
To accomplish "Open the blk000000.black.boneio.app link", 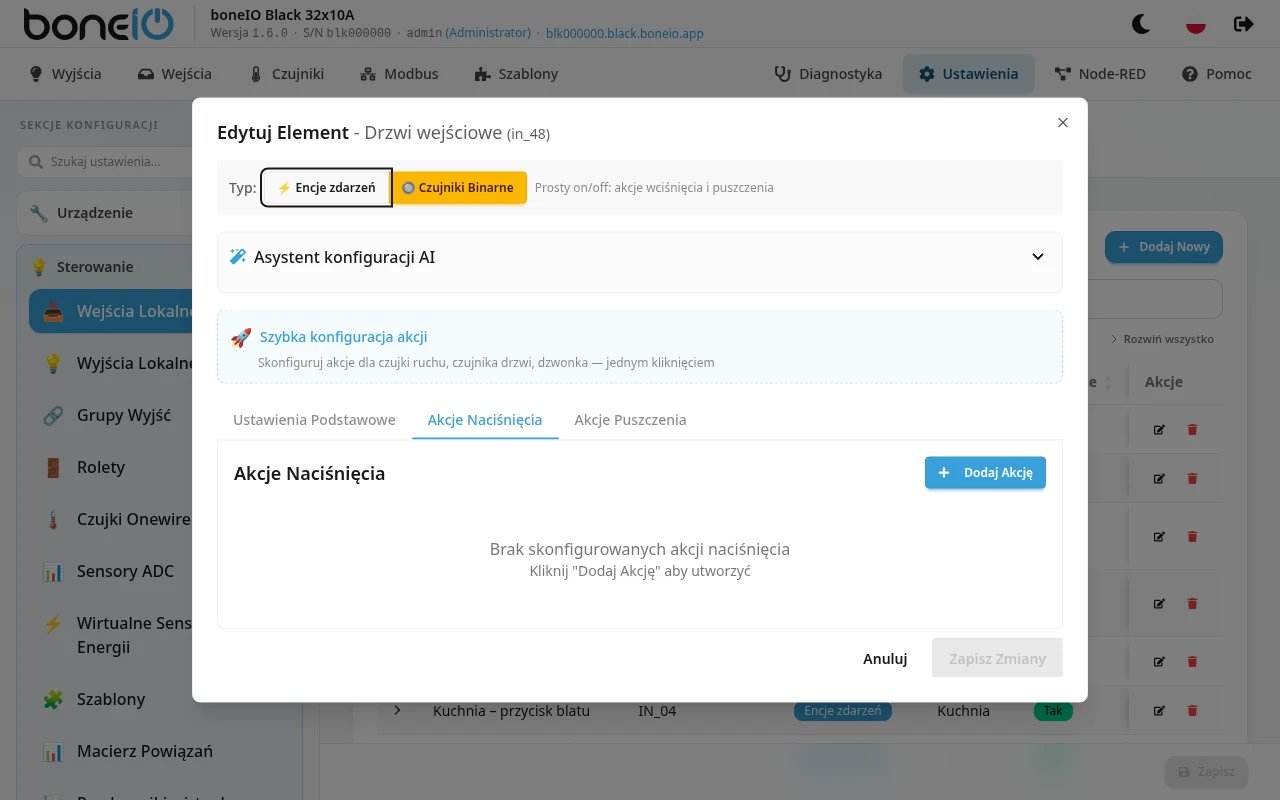I will click(625, 33).
